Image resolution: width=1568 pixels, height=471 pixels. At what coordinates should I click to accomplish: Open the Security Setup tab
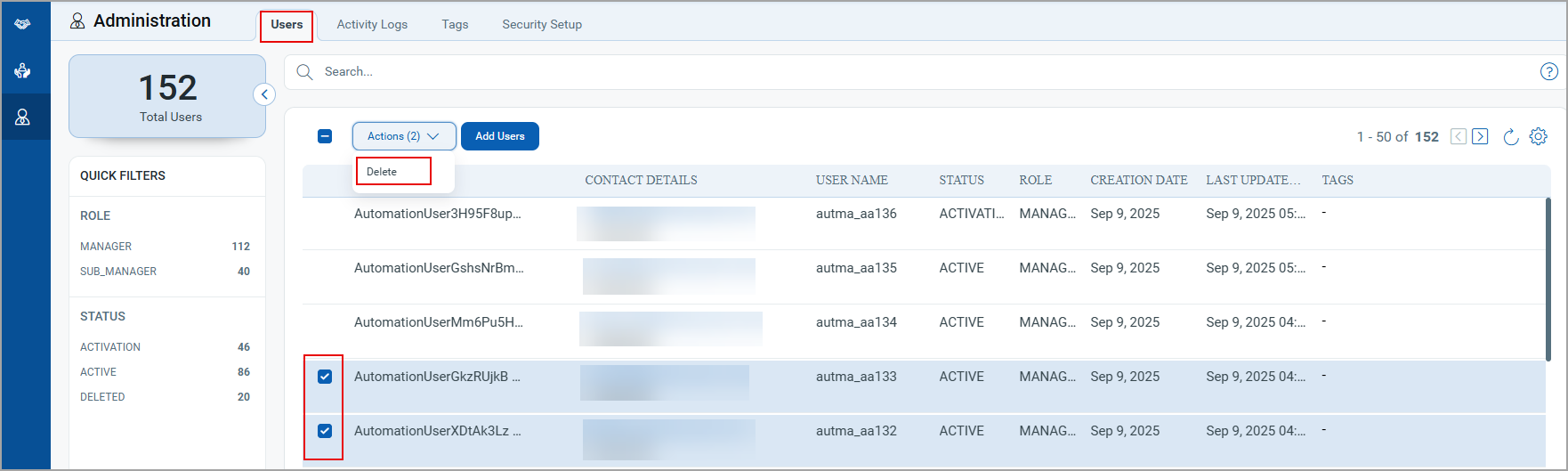click(x=542, y=25)
